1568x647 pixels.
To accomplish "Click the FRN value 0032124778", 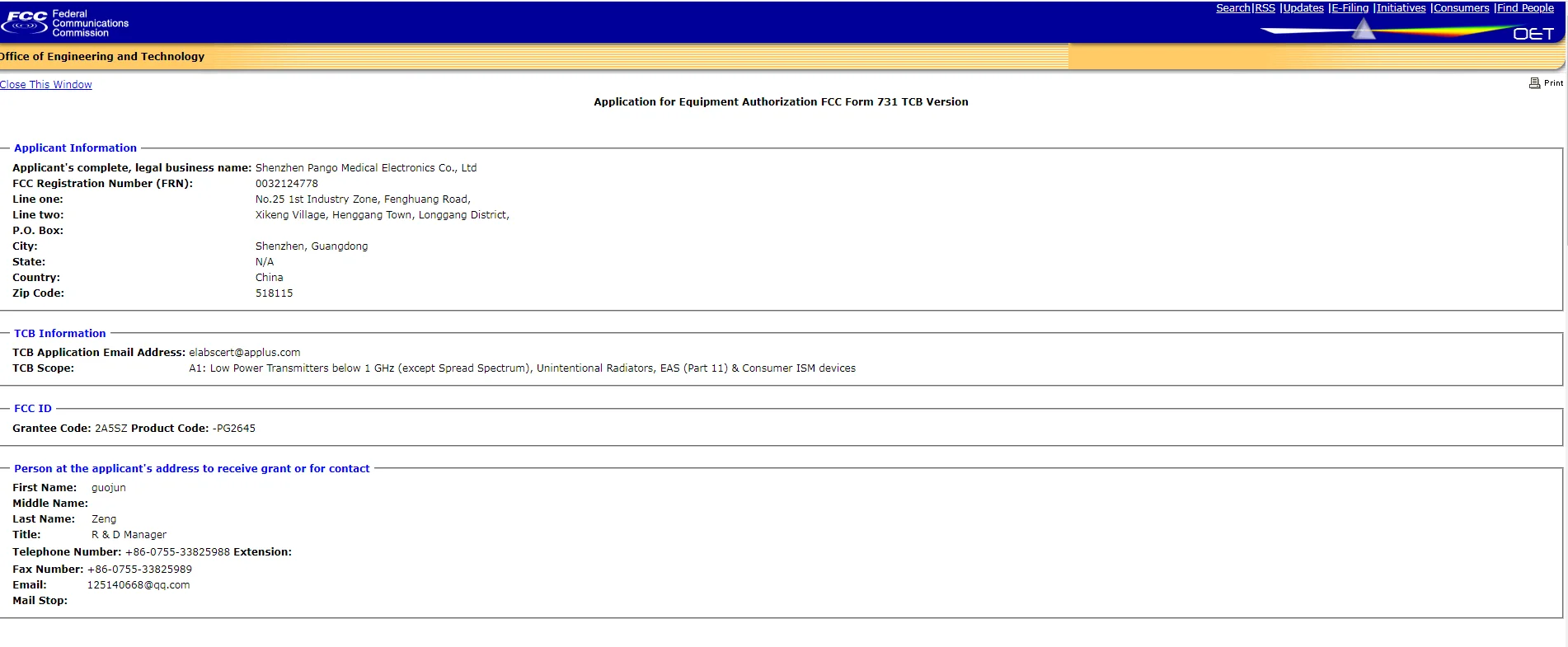I will [x=286, y=184].
